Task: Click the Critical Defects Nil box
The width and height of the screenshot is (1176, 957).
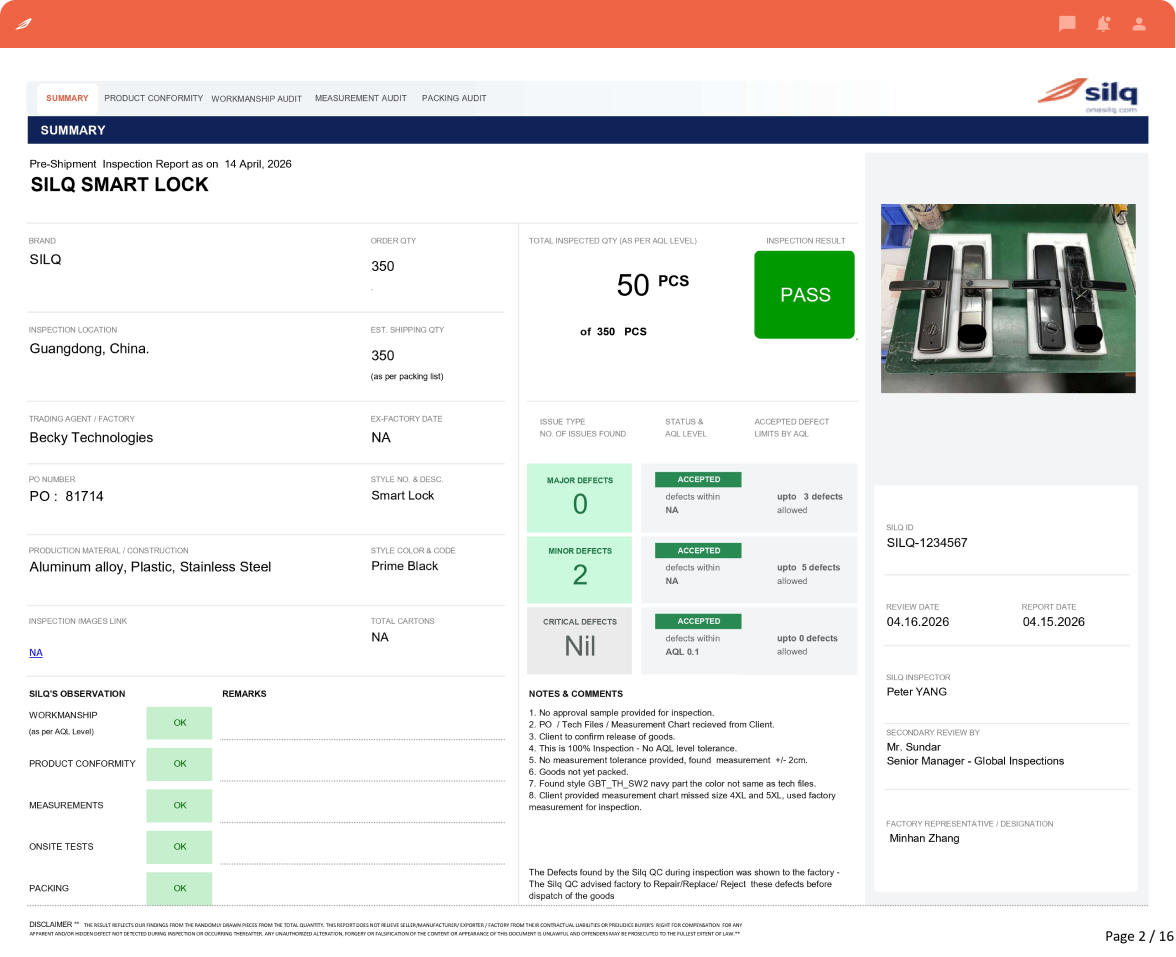Action: coord(580,640)
